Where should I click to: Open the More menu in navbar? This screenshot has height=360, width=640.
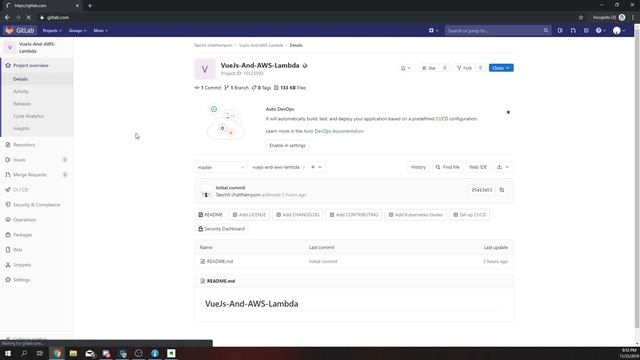tap(100, 31)
